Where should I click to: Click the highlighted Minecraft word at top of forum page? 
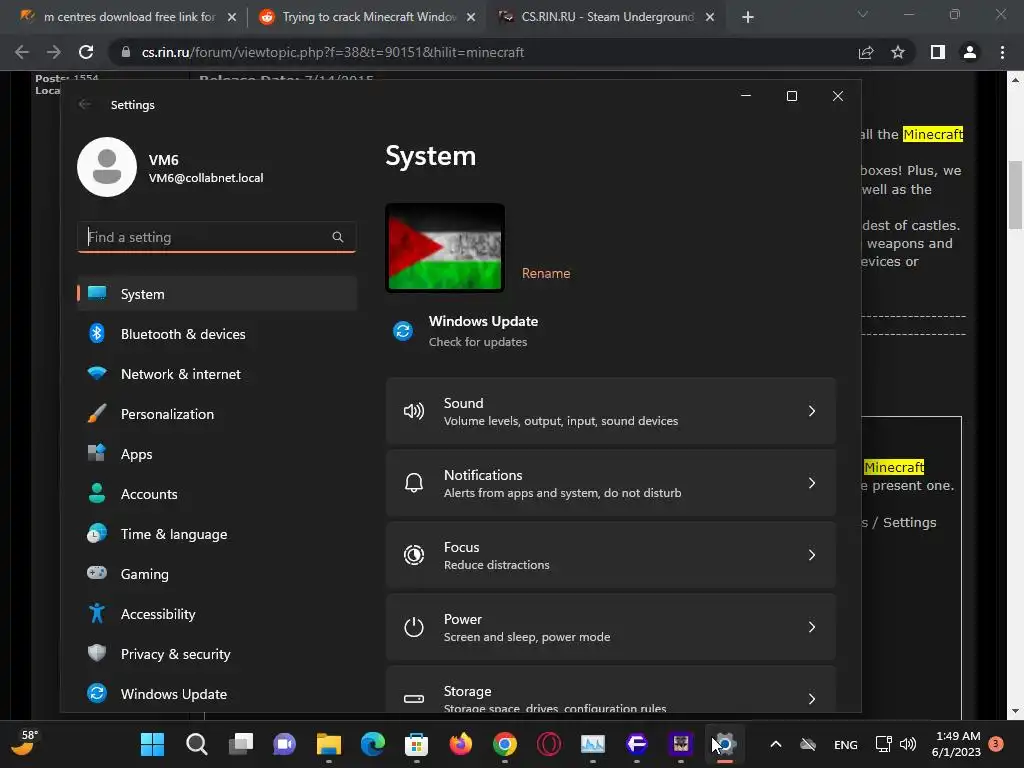[x=933, y=135]
